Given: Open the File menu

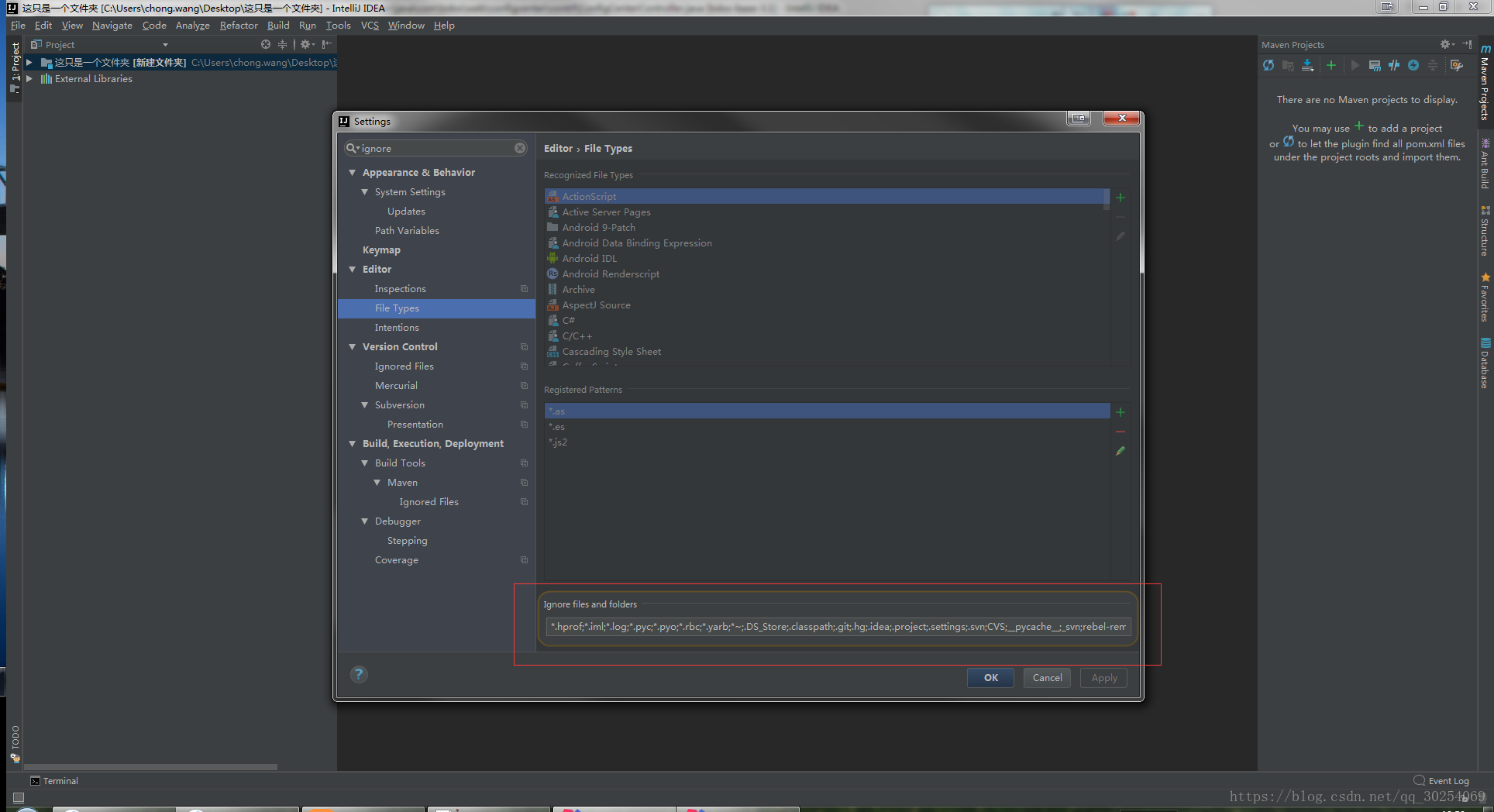Looking at the screenshot, I should click(x=18, y=25).
